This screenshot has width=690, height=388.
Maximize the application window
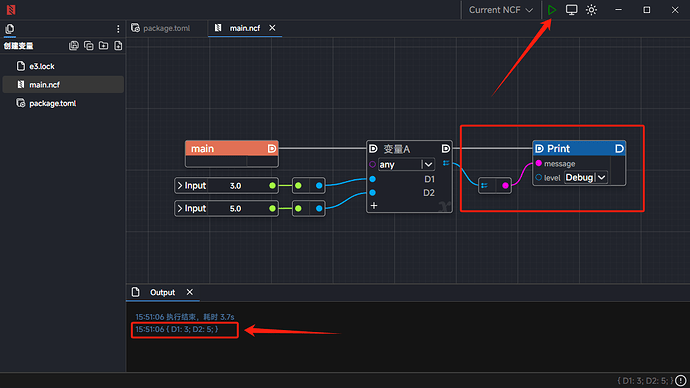click(646, 10)
